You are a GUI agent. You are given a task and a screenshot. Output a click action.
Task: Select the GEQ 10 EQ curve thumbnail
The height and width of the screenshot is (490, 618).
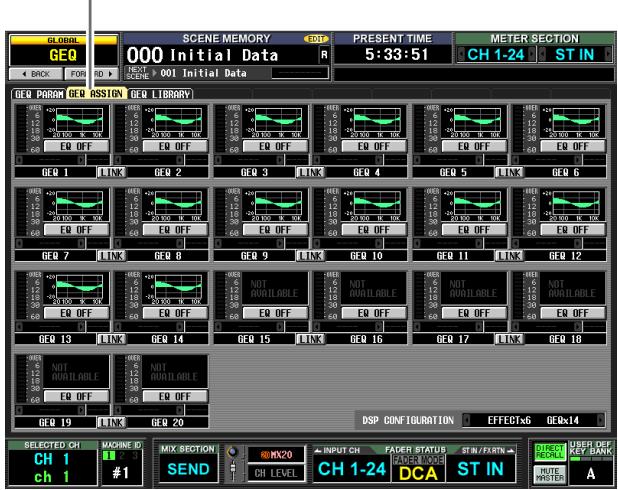tap(377, 203)
